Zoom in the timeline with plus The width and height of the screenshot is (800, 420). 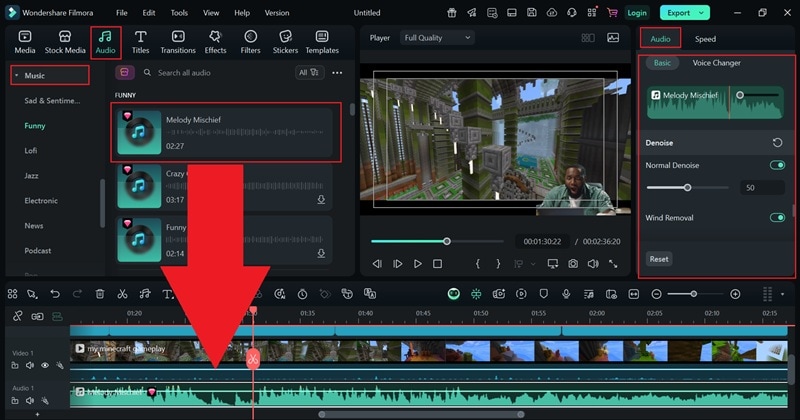(735, 294)
